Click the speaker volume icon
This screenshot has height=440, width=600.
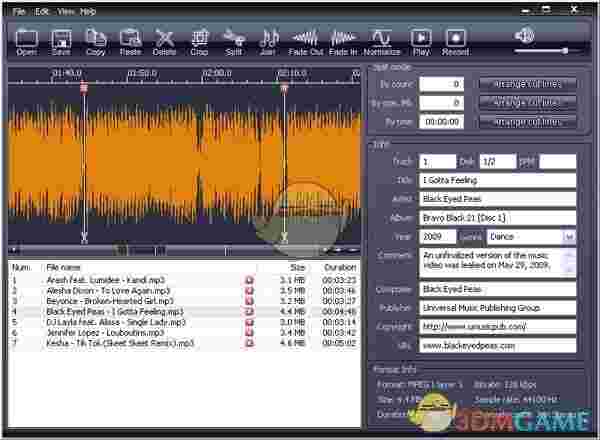(525, 35)
